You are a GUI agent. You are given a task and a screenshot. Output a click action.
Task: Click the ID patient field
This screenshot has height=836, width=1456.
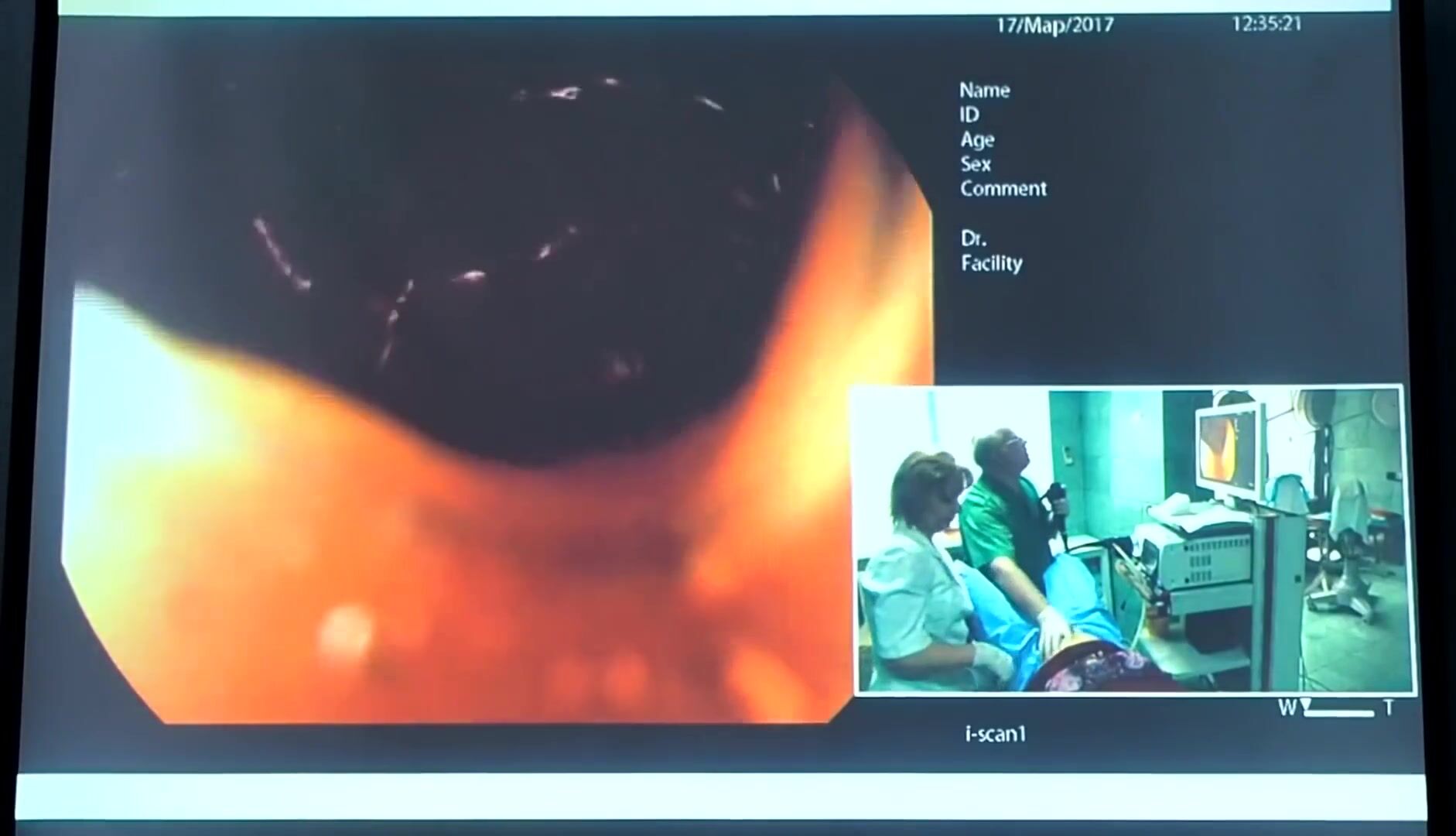pyautogui.click(x=969, y=115)
